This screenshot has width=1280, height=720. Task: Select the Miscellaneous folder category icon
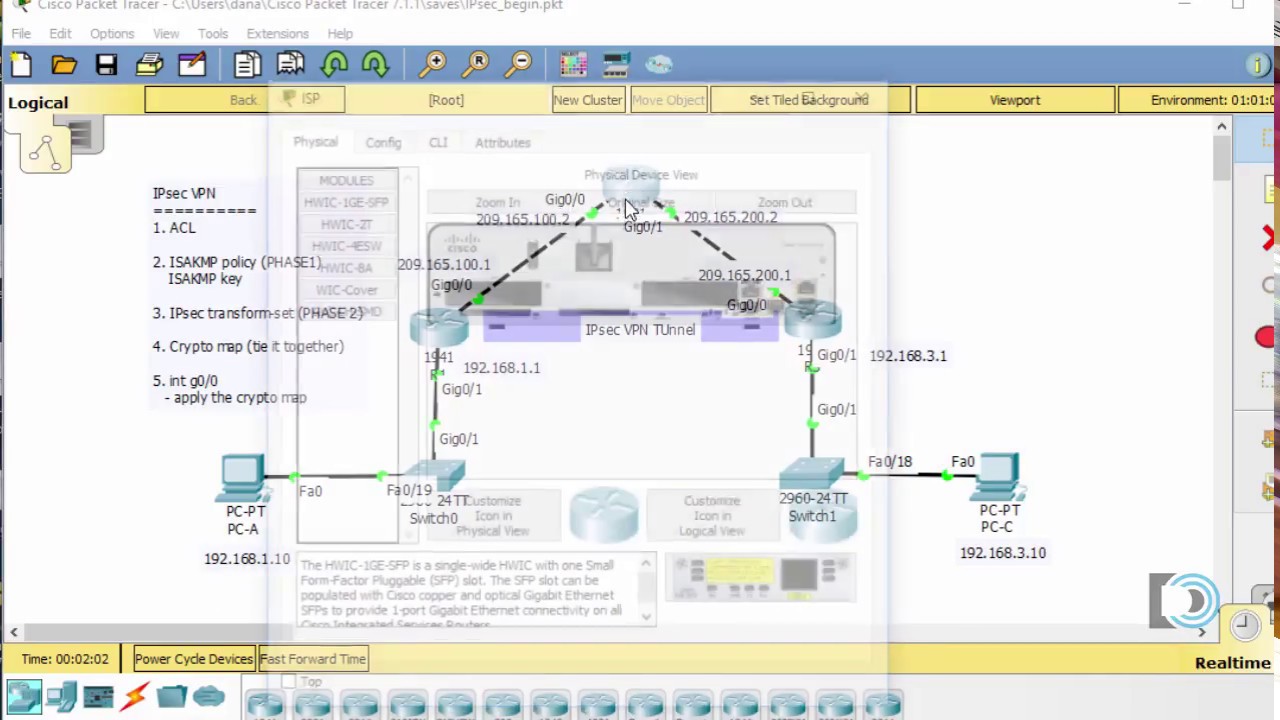pos(172,696)
